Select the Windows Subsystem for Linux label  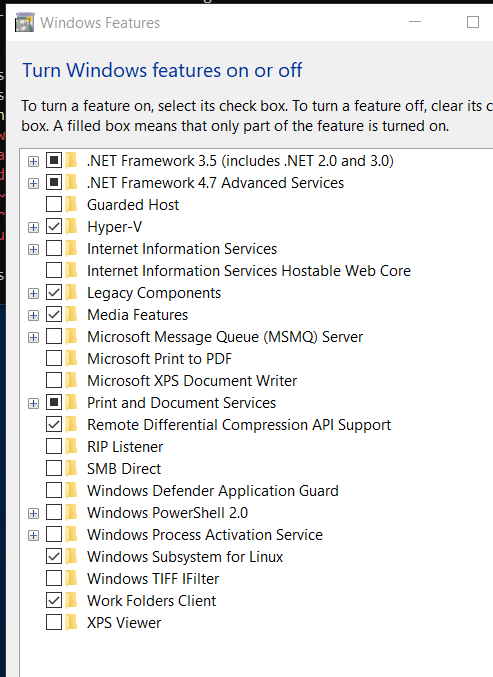[185, 557]
